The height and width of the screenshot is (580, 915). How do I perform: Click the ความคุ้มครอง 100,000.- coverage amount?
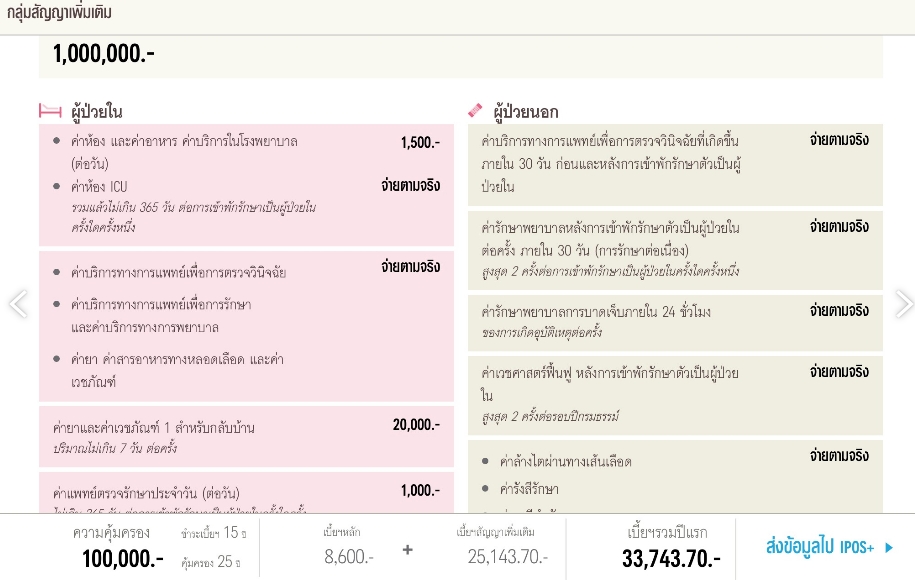(x=123, y=558)
